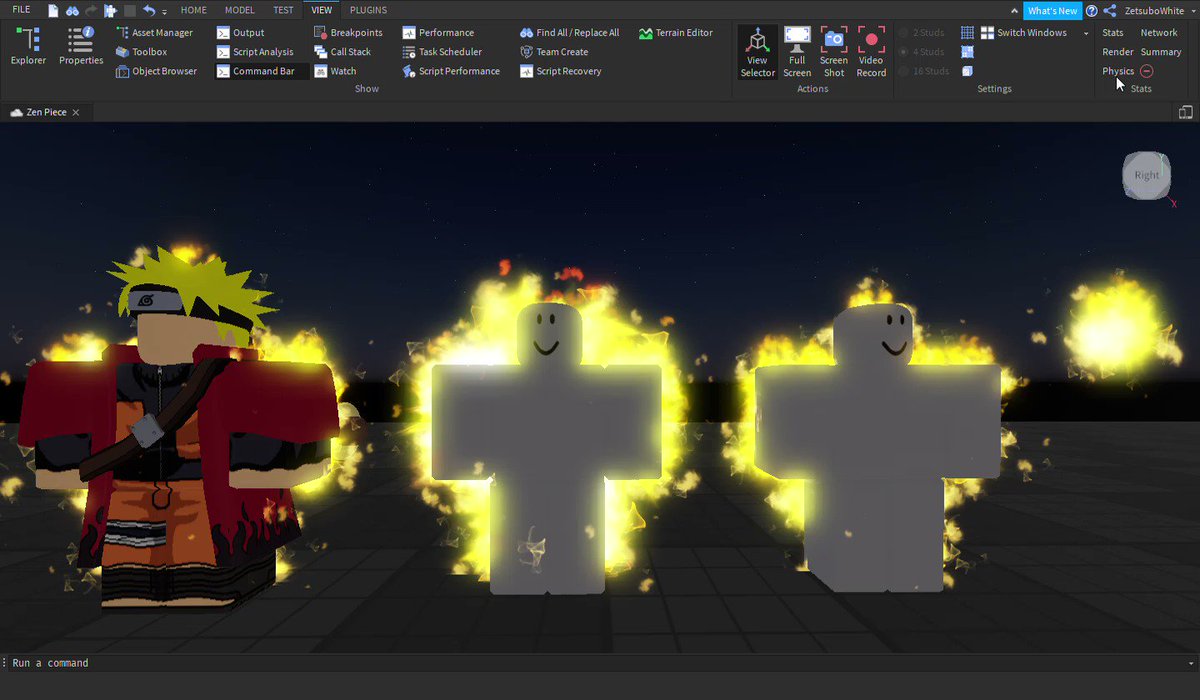Clear stats with the red minus icon
The height and width of the screenshot is (700, 1200).
pos(1146,71)
